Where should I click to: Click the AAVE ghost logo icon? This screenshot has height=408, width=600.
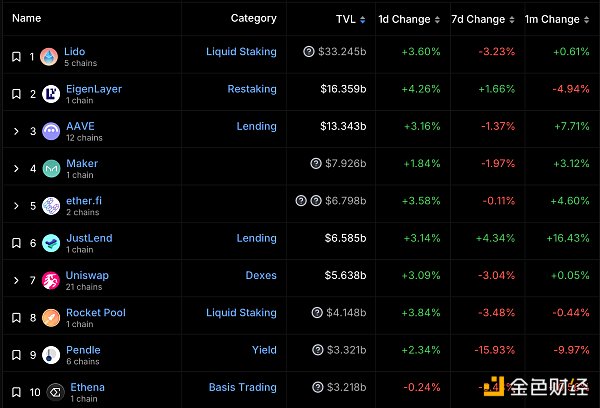pyautogui.click(x=50, y=131)
